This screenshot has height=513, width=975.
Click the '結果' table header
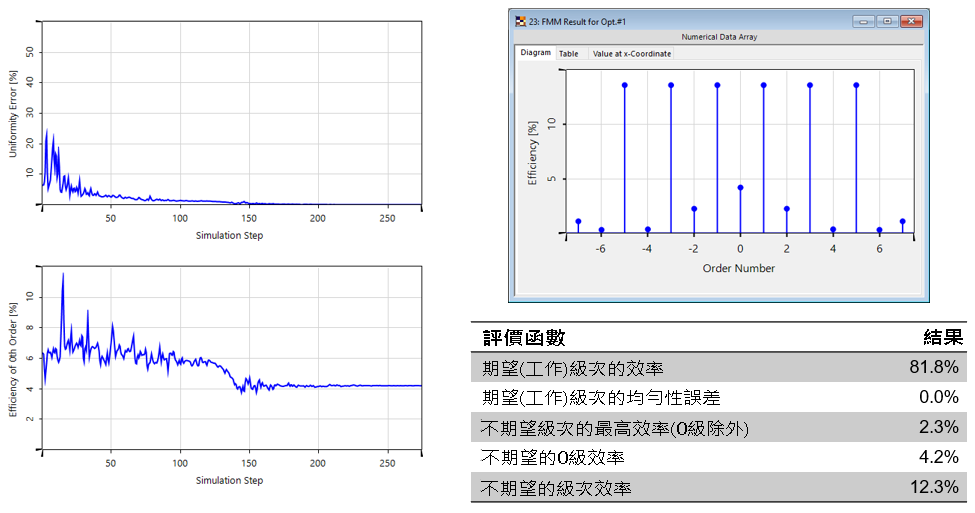943,338
